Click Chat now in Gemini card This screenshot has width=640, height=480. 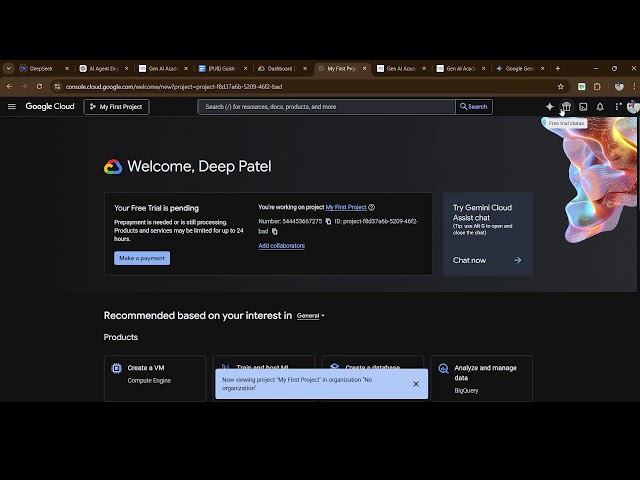click(469, 260)
